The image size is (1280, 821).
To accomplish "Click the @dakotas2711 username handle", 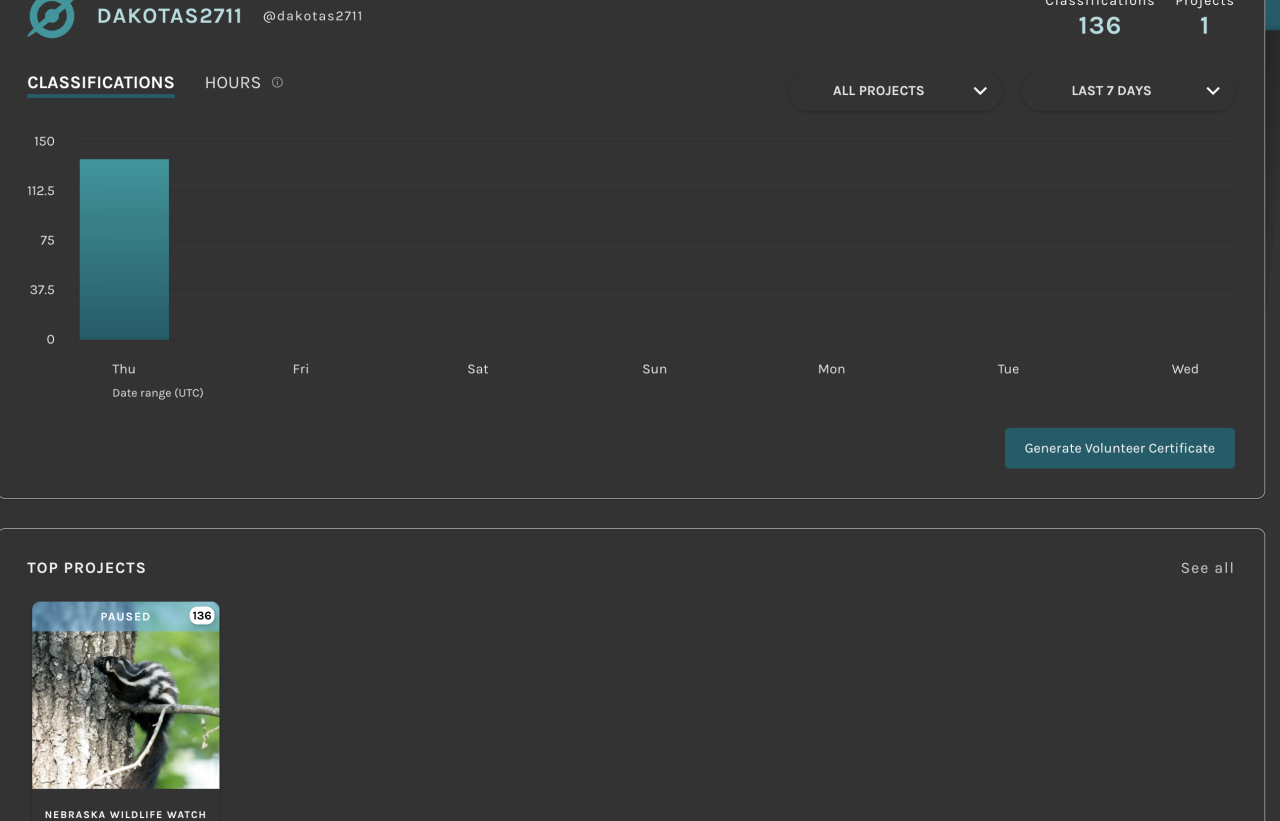I will click(x=313, y=16).
